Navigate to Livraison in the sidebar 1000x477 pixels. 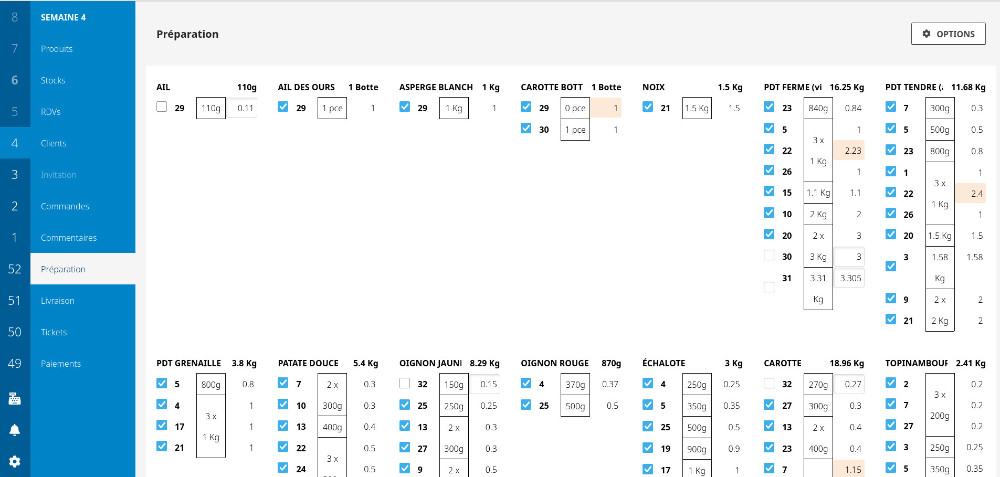(x=58, y=300)
